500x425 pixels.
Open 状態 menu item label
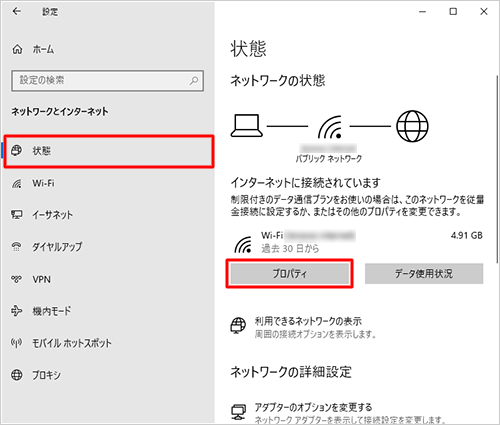tap(42, 151)
